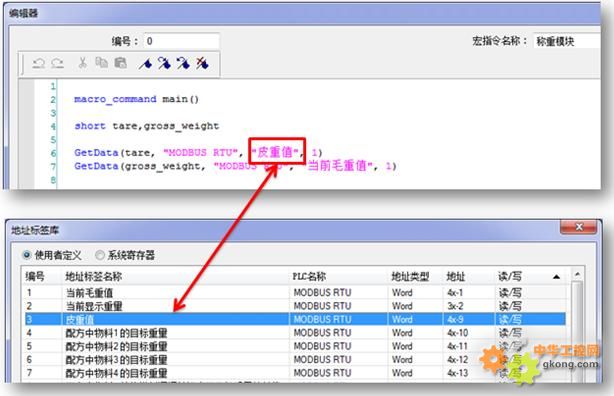Sort by the 地址标签名称 column header
Image resolution: width=614 pixels, height=396 pixels.
(x=175, y=277)
